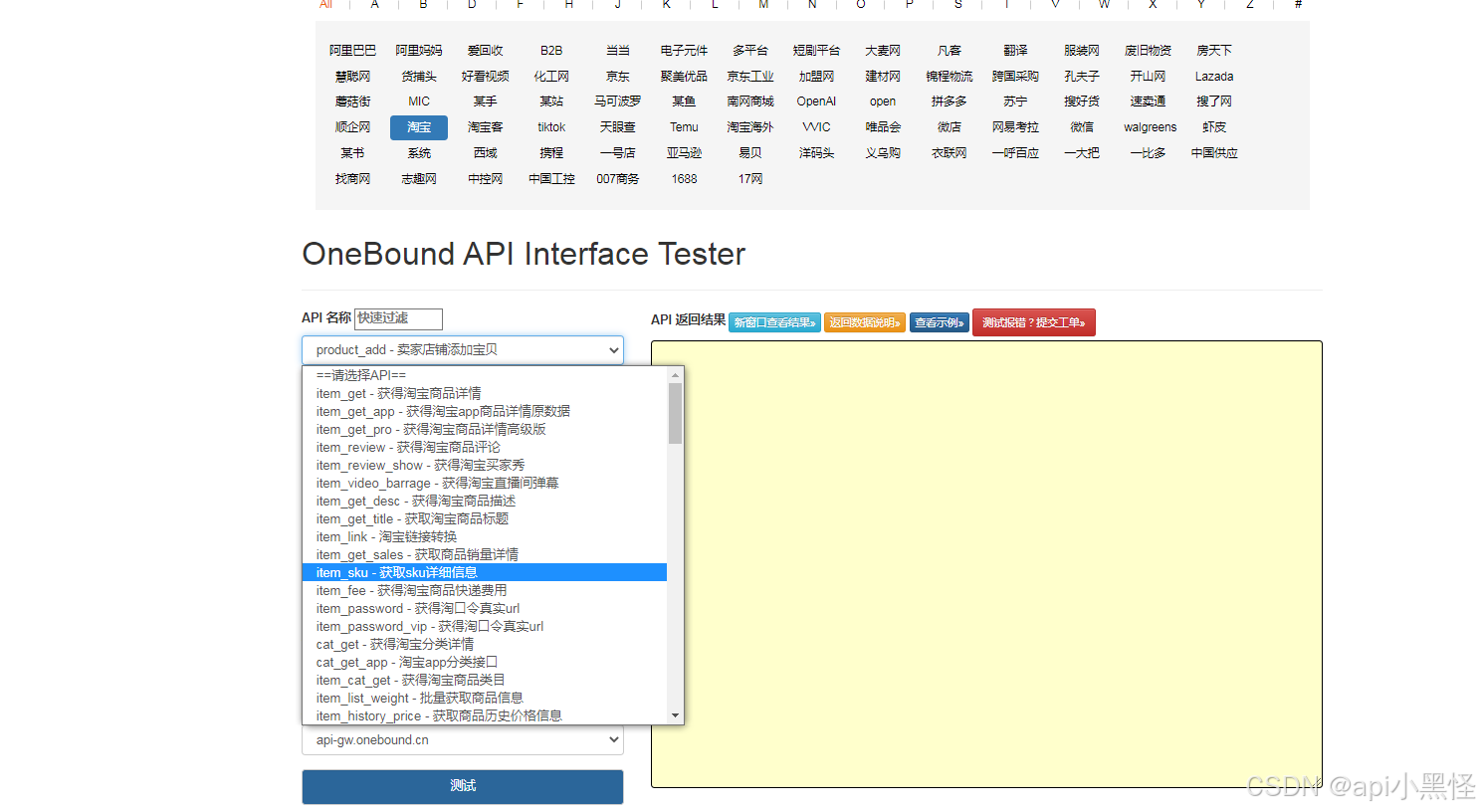
Task: Open the Temu platform link
Action: tap(684, 127)
